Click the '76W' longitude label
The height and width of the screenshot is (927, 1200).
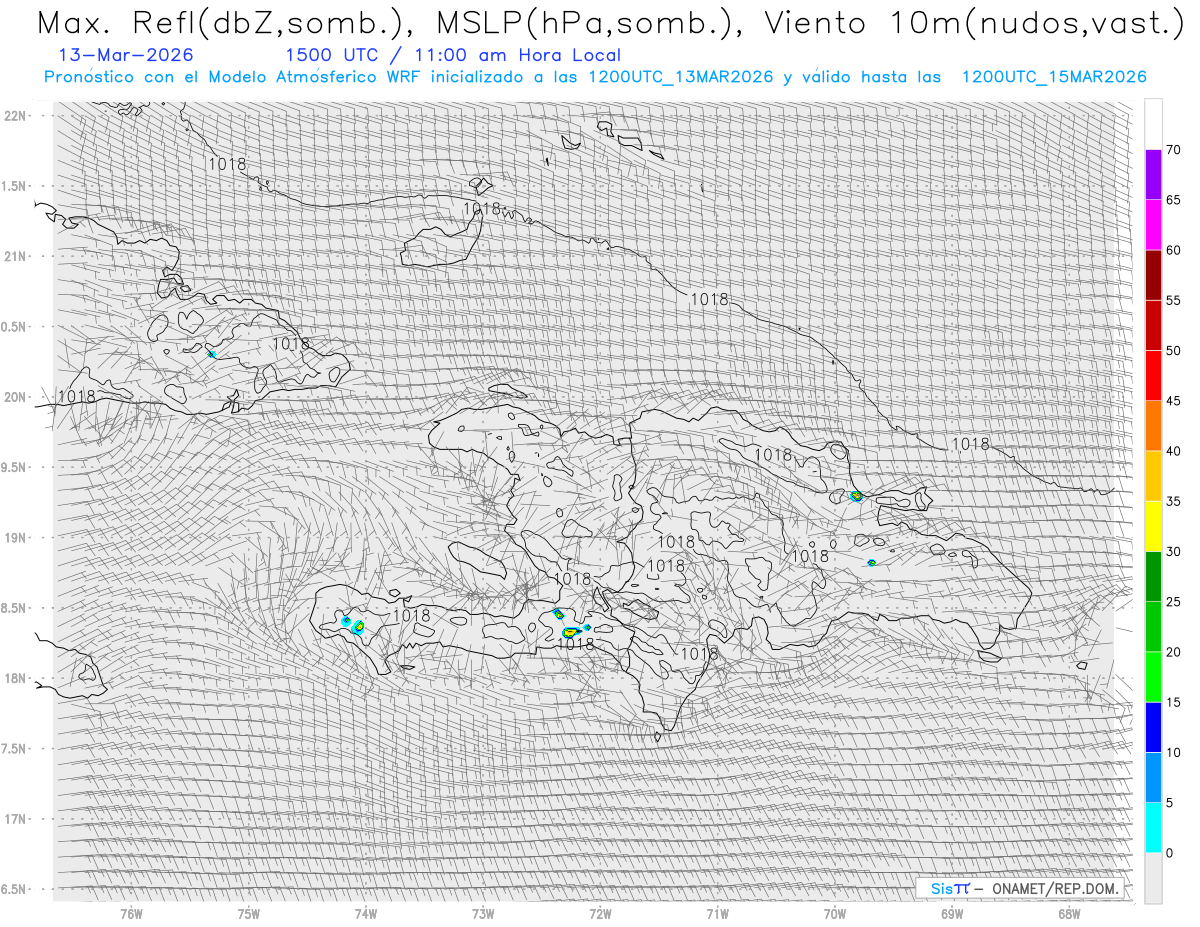pos(131,914)
